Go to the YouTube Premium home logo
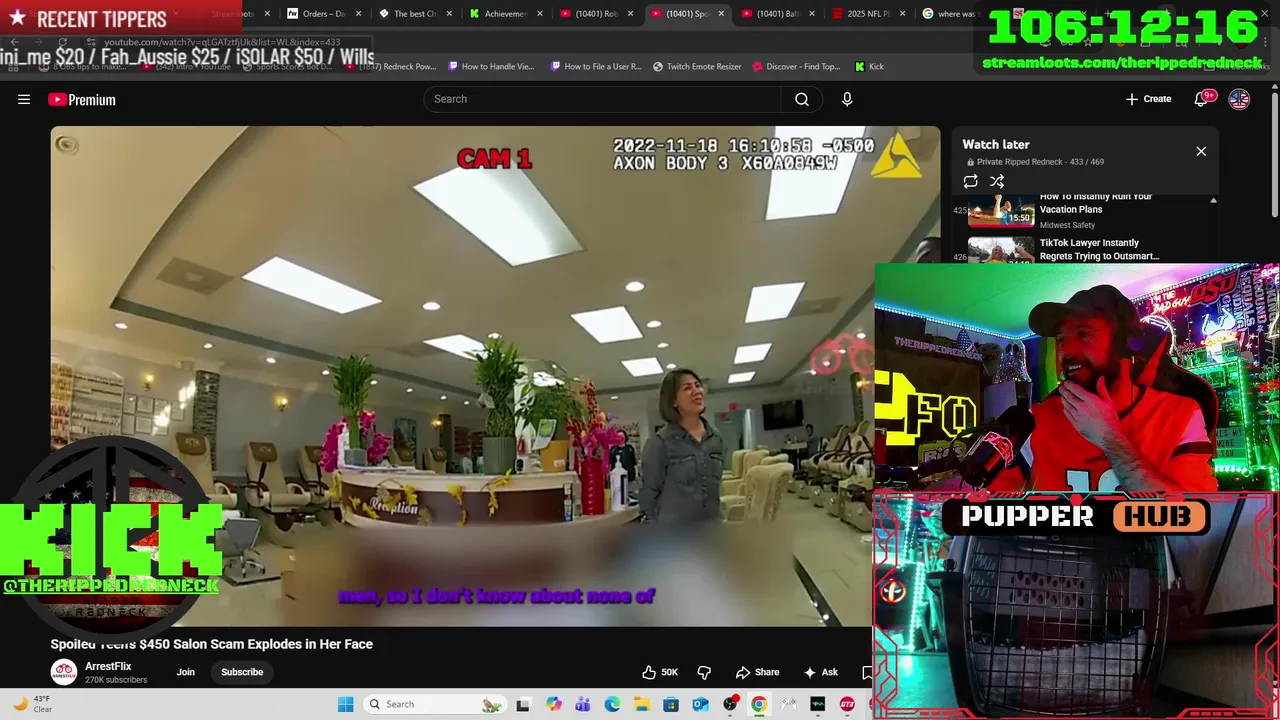1280x720 pixels. click(82, 99)
